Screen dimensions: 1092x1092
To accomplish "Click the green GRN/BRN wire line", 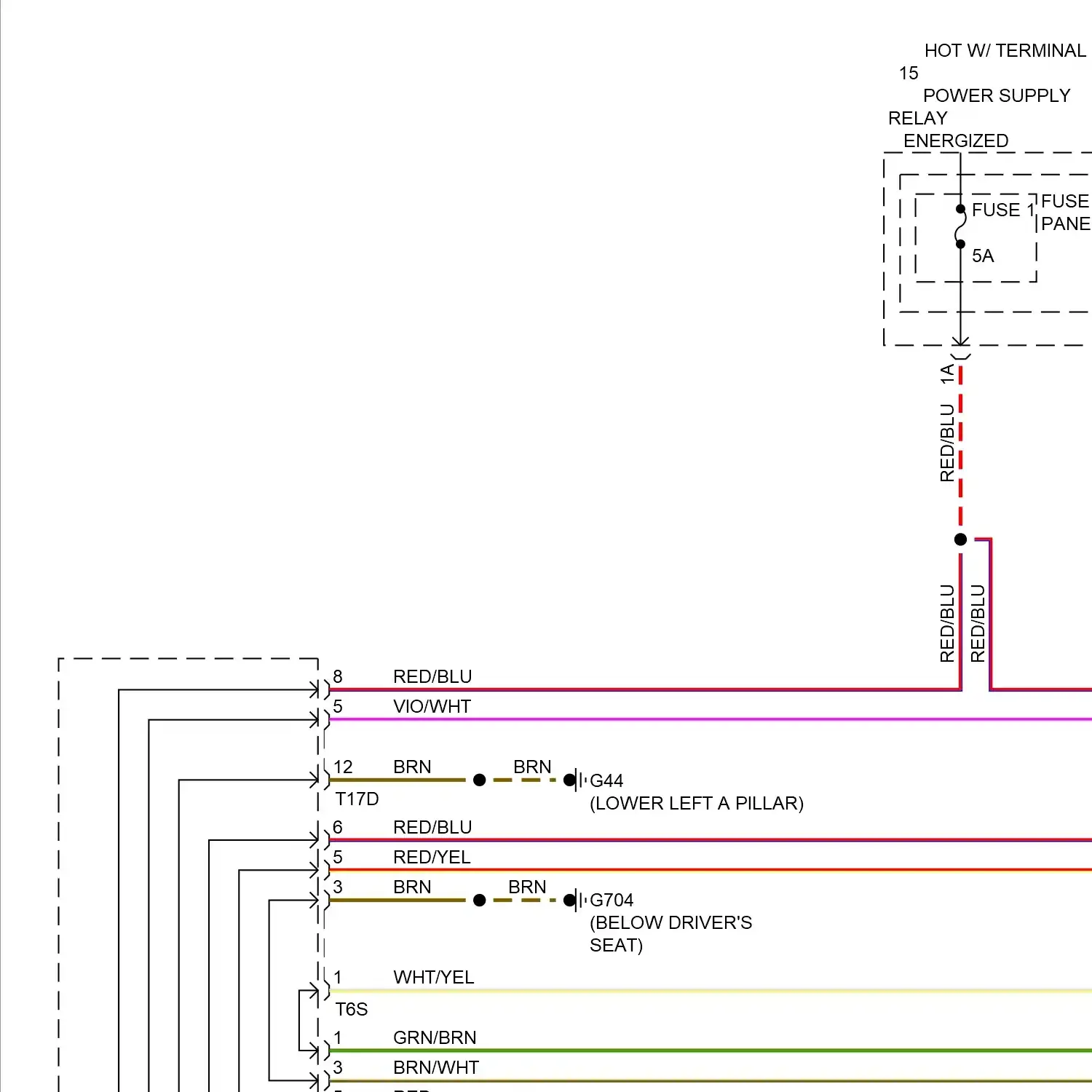I will tap(711, 1051).
